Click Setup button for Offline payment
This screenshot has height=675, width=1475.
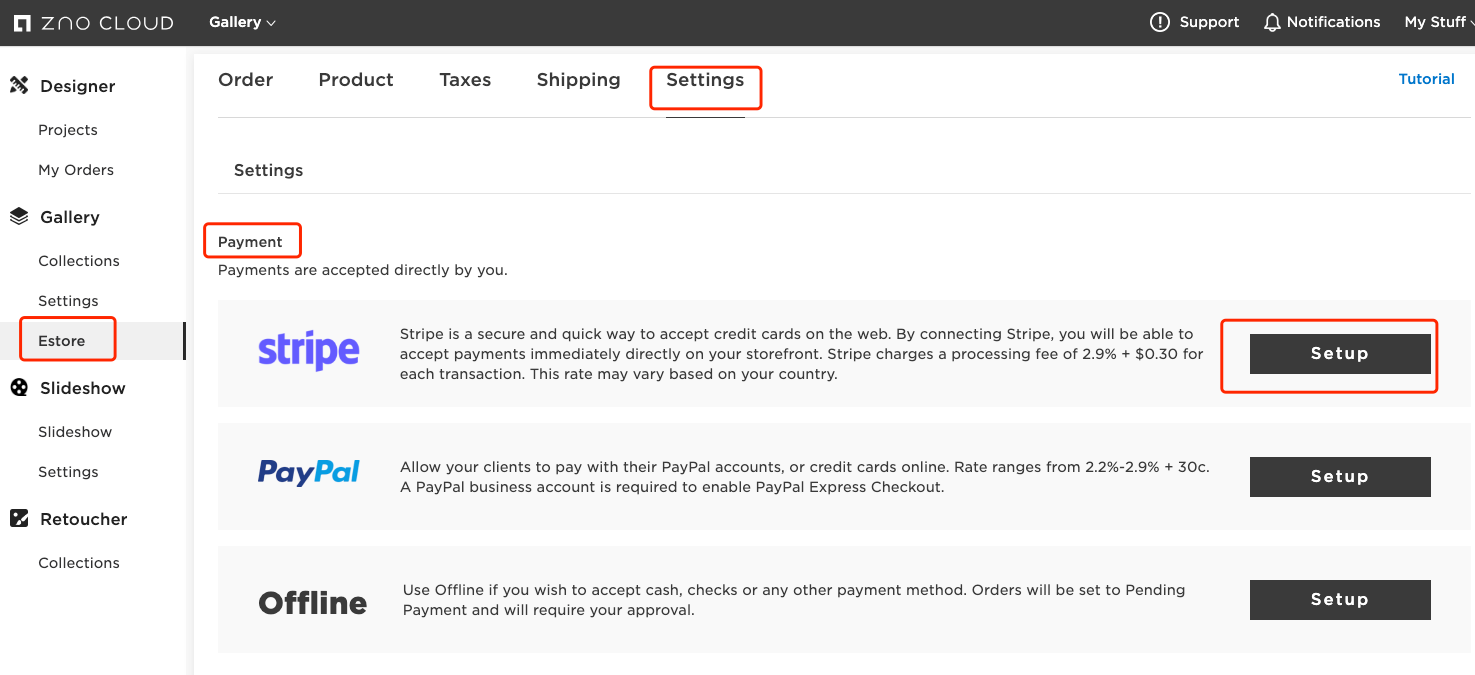coord(1340,599)
